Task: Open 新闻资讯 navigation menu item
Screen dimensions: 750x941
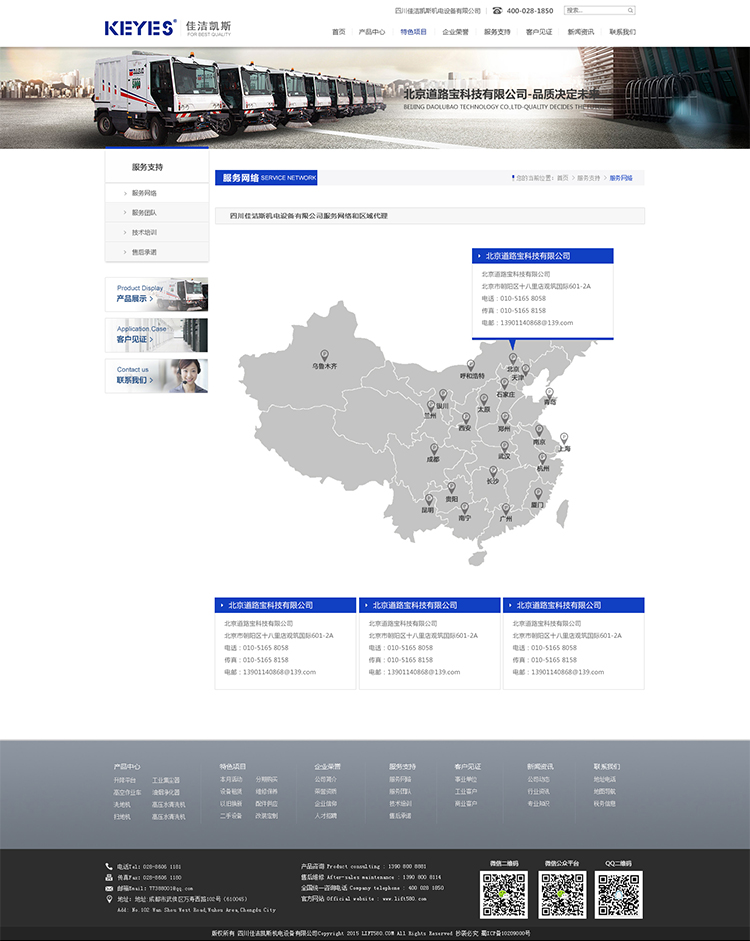Action: [581, 32]
